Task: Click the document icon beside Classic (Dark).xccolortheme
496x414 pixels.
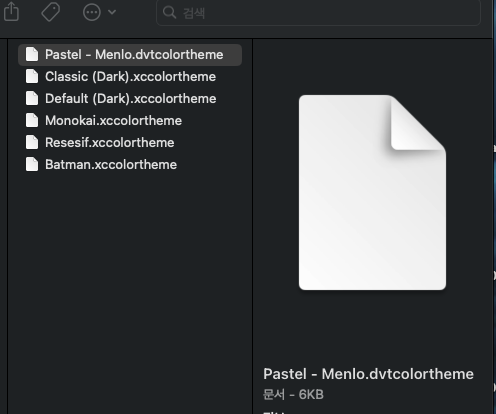Action: coord(32,76)
